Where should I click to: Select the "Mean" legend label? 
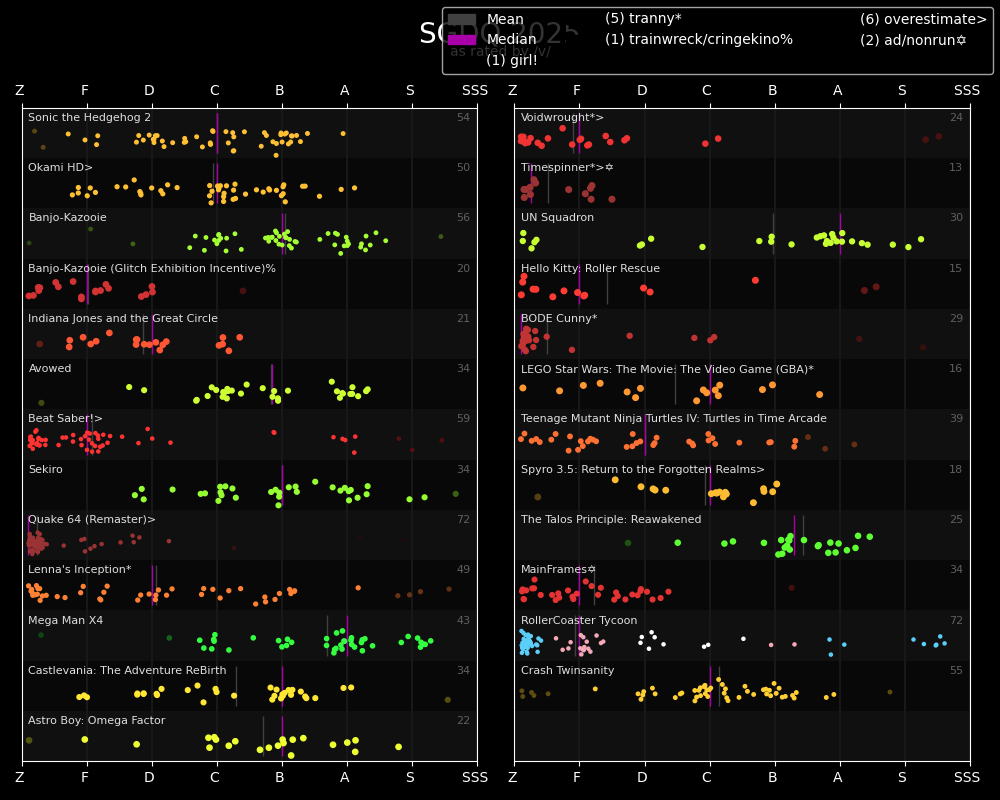[505, 20]
